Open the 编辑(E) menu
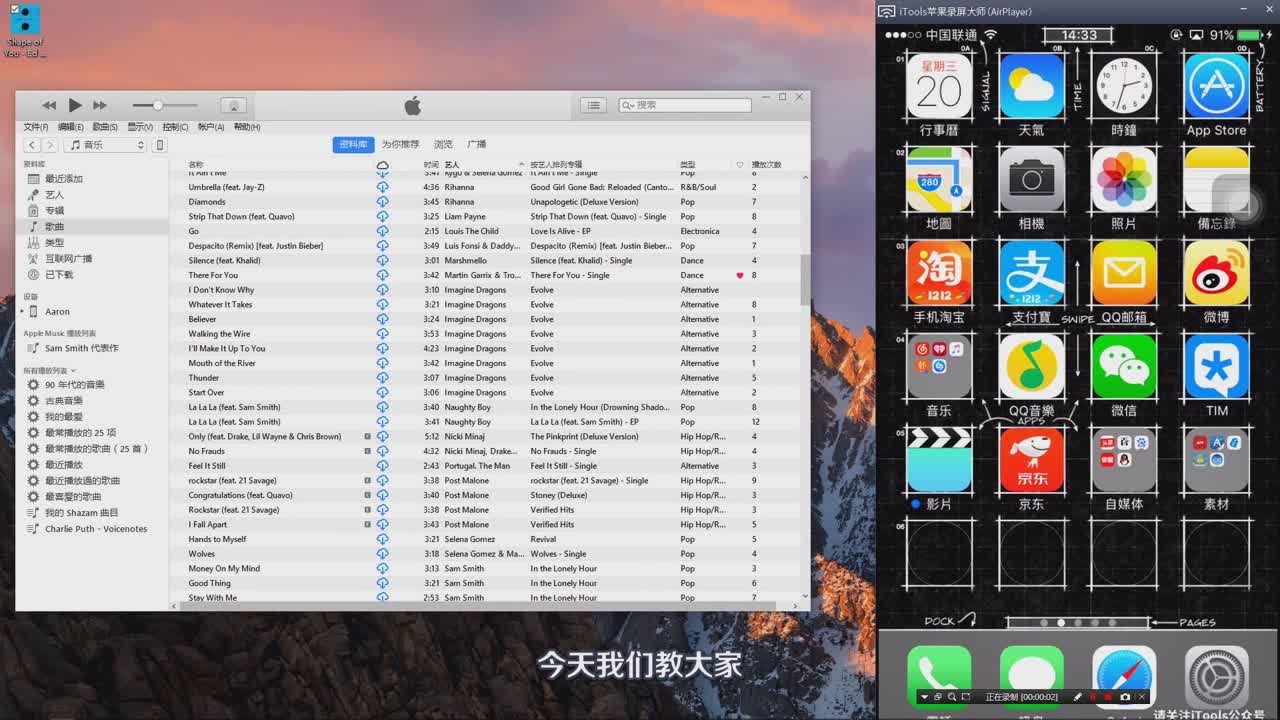This screenshot has height=720, width=1280. [71, 127]
